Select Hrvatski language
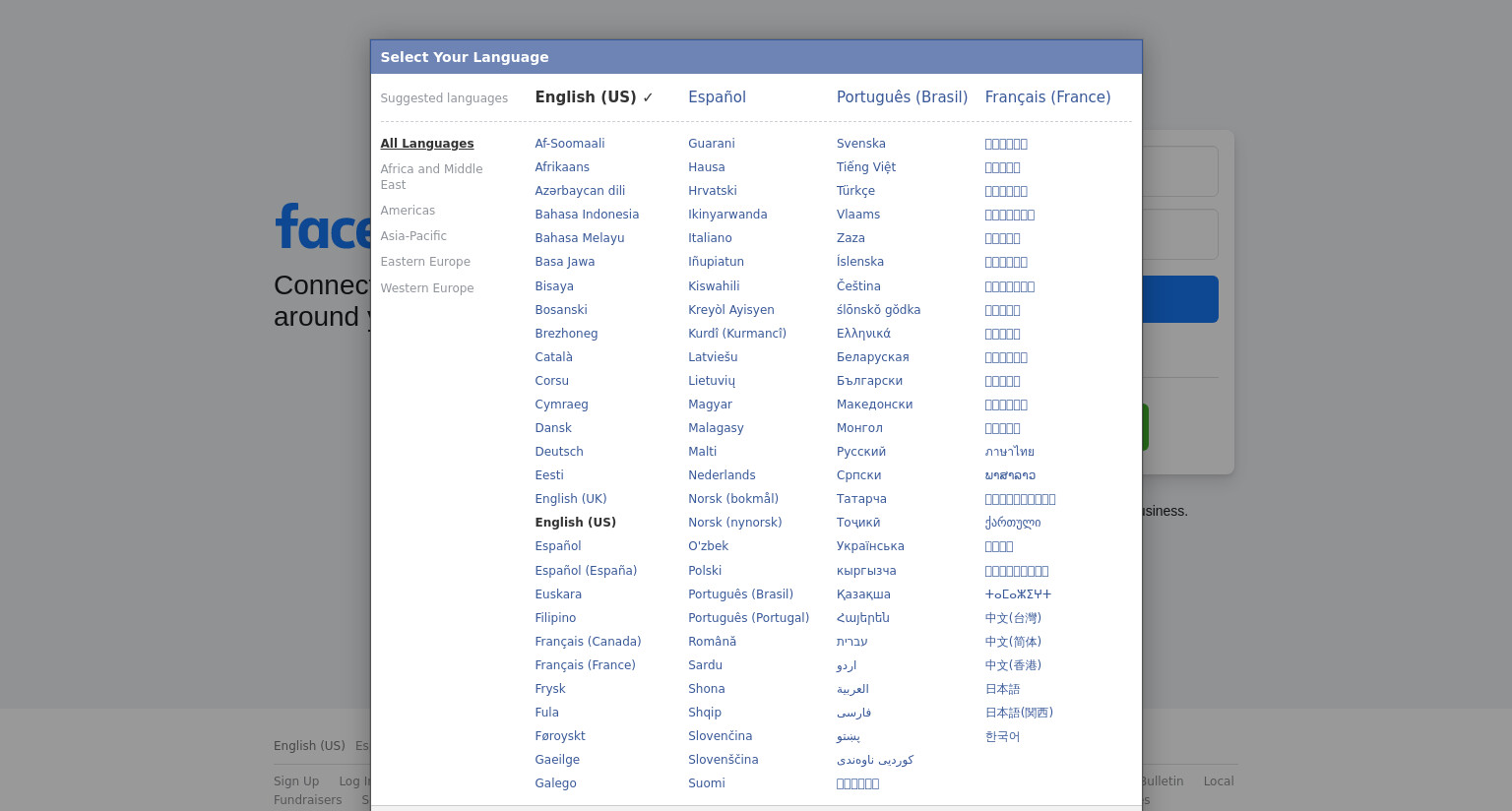Screen dimensions: 1512x811 (x=713, y=191)
